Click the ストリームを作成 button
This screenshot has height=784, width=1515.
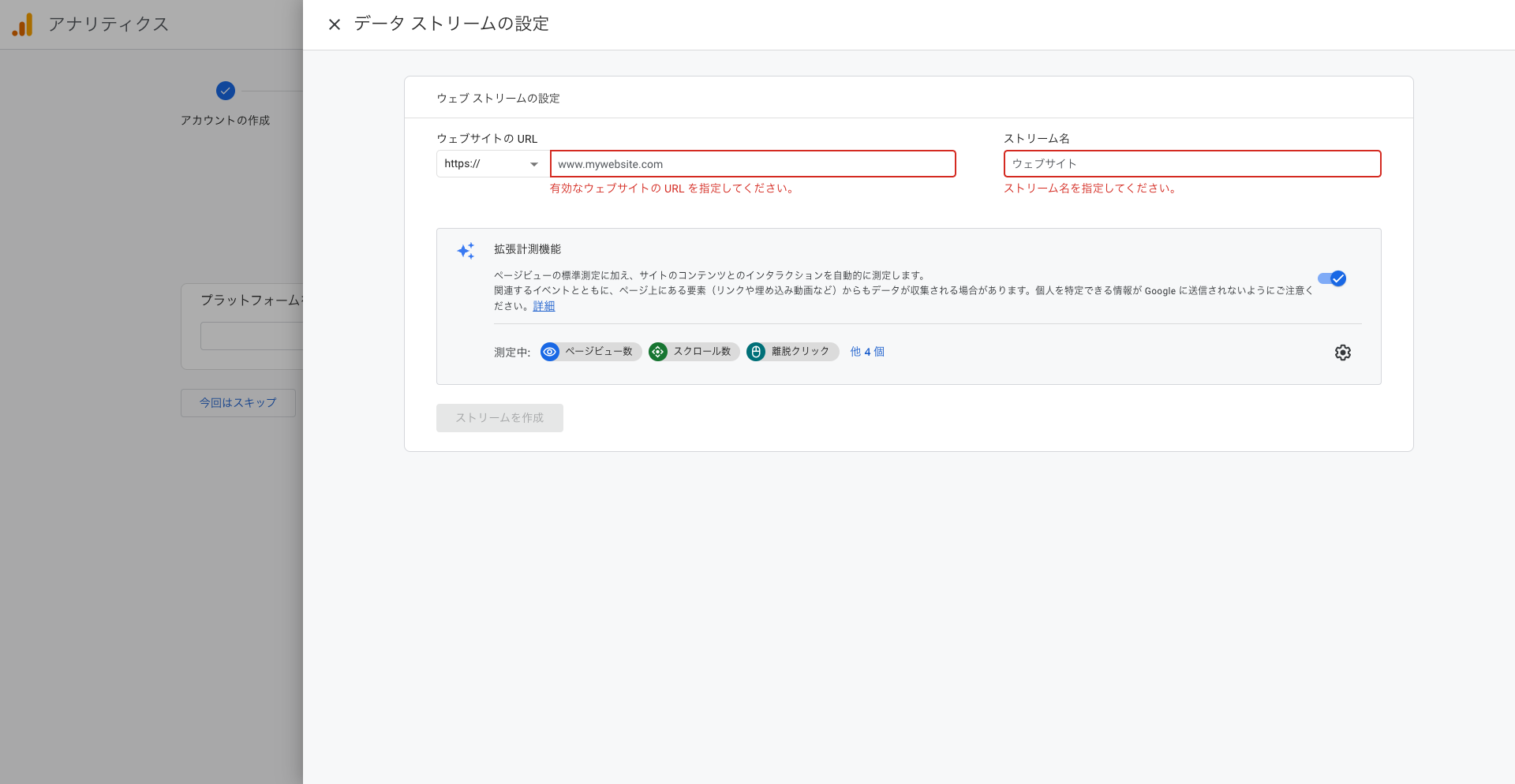(x=499, y=418)
